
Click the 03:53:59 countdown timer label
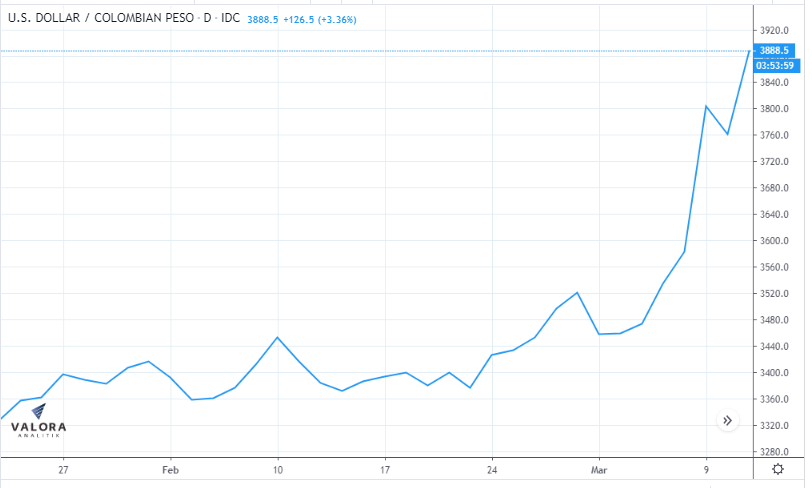point(777,65)
